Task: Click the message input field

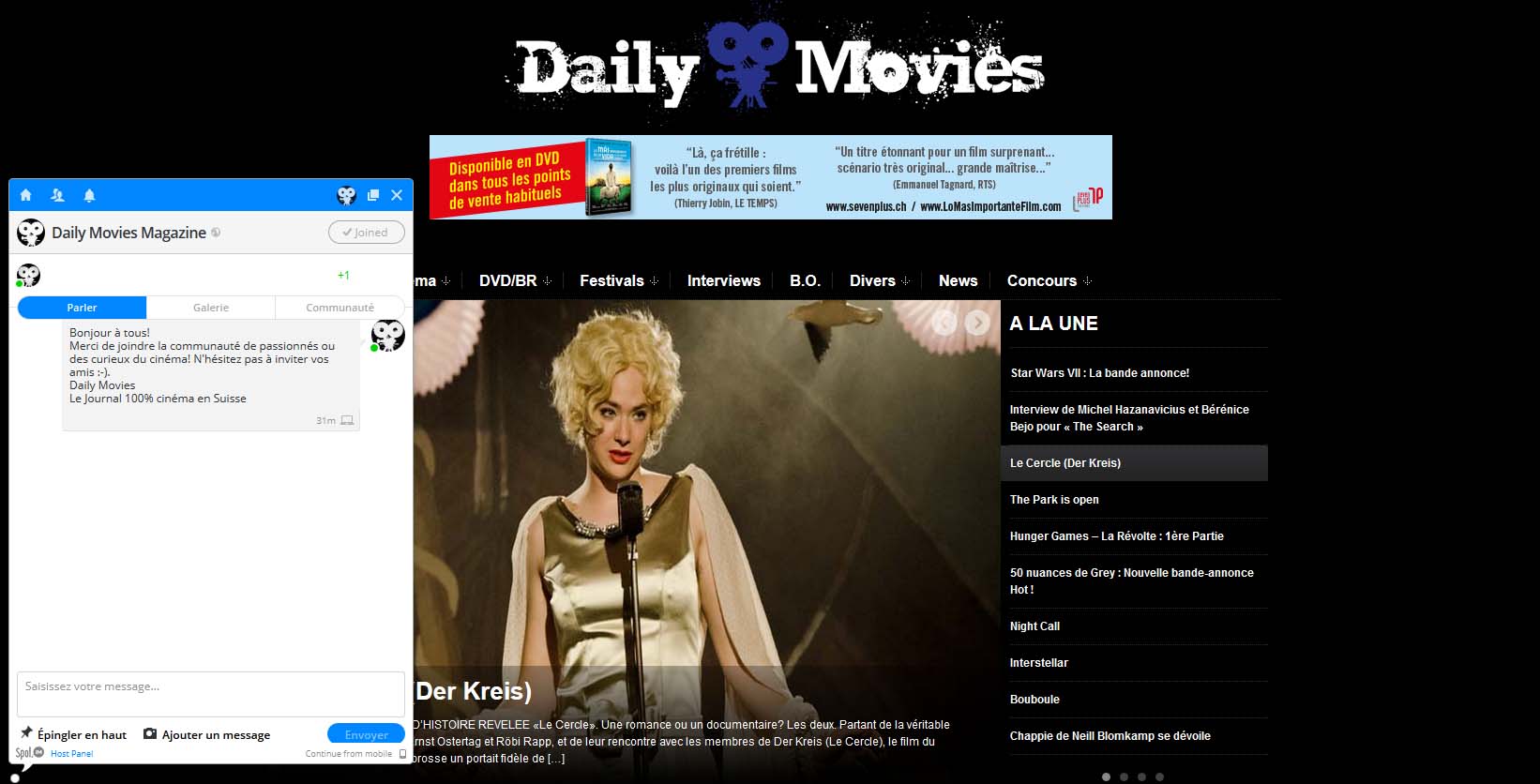Action: pos(210,694)
